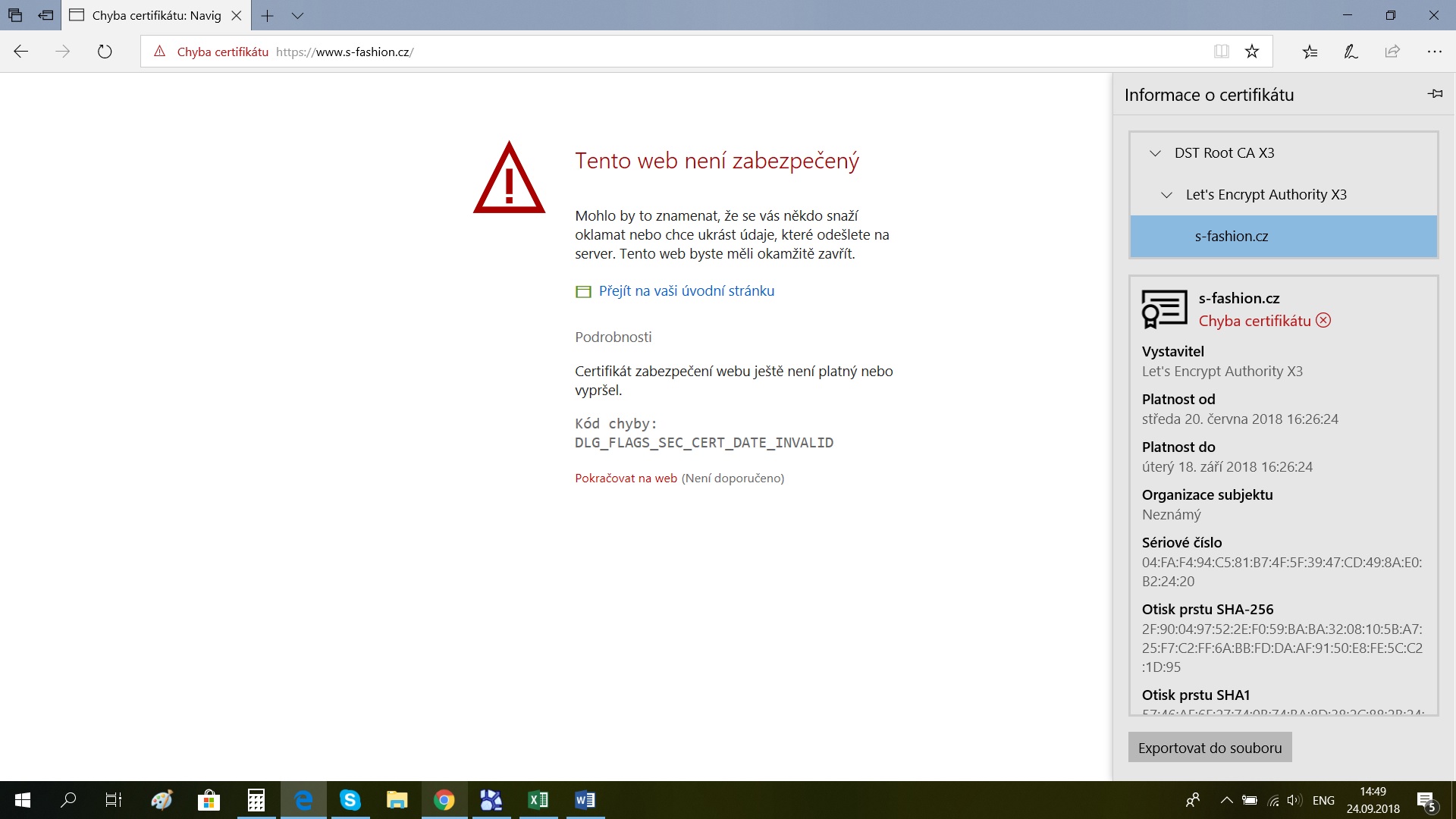This screenshot has width=1456, height=819.
Task: Click the forward navigation arrow
Action: [x=63, y=52]
